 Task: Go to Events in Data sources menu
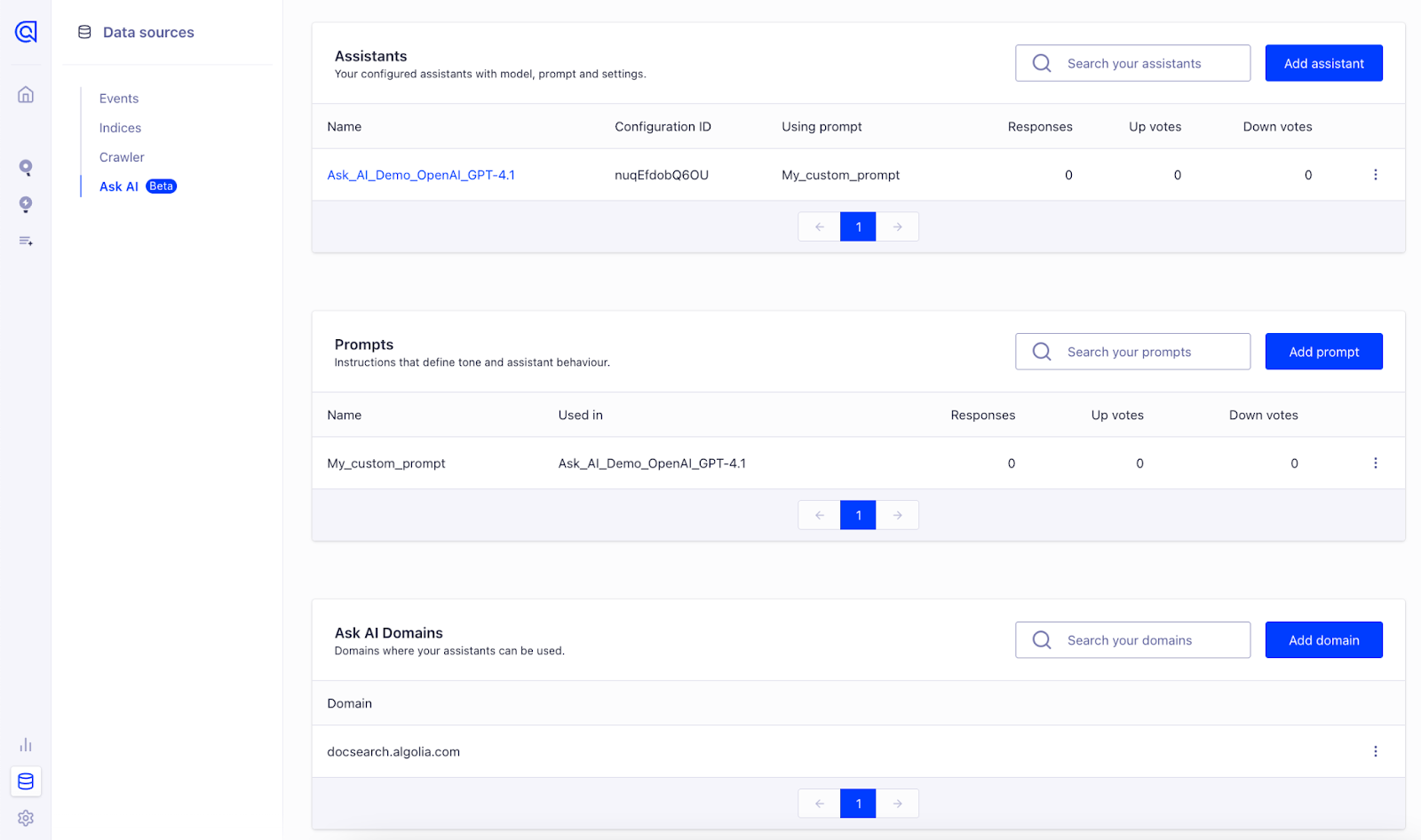point(119,99)
